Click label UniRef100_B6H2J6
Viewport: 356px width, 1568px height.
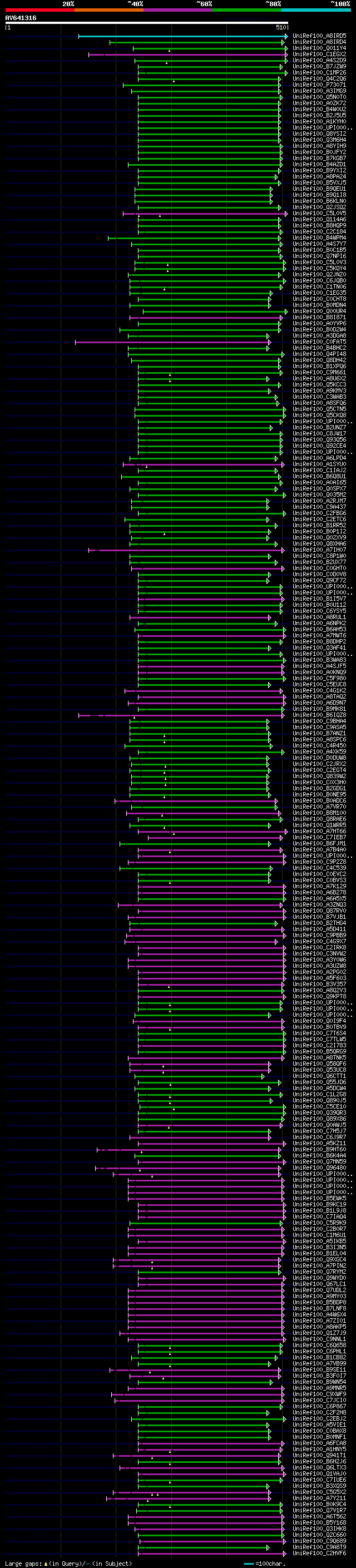[319, 1461]
